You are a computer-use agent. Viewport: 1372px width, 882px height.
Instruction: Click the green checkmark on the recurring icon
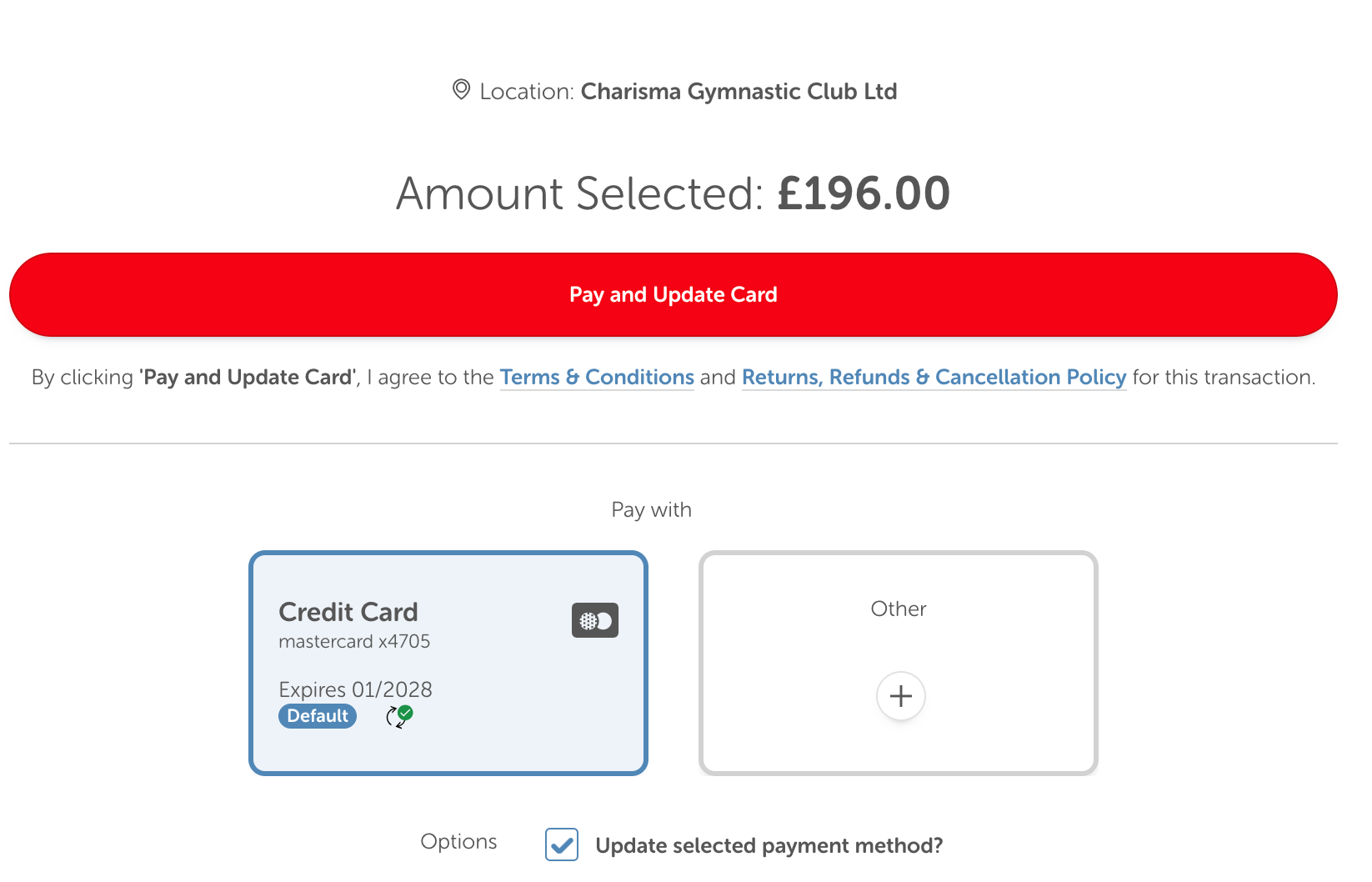pos(404,711)
